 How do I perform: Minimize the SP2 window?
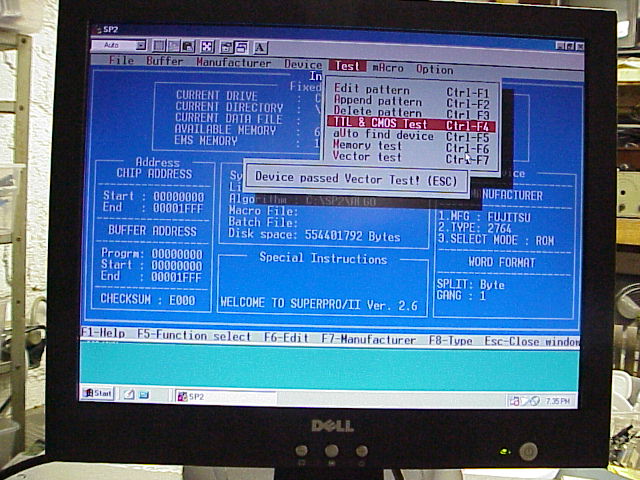tap(560, 47)
